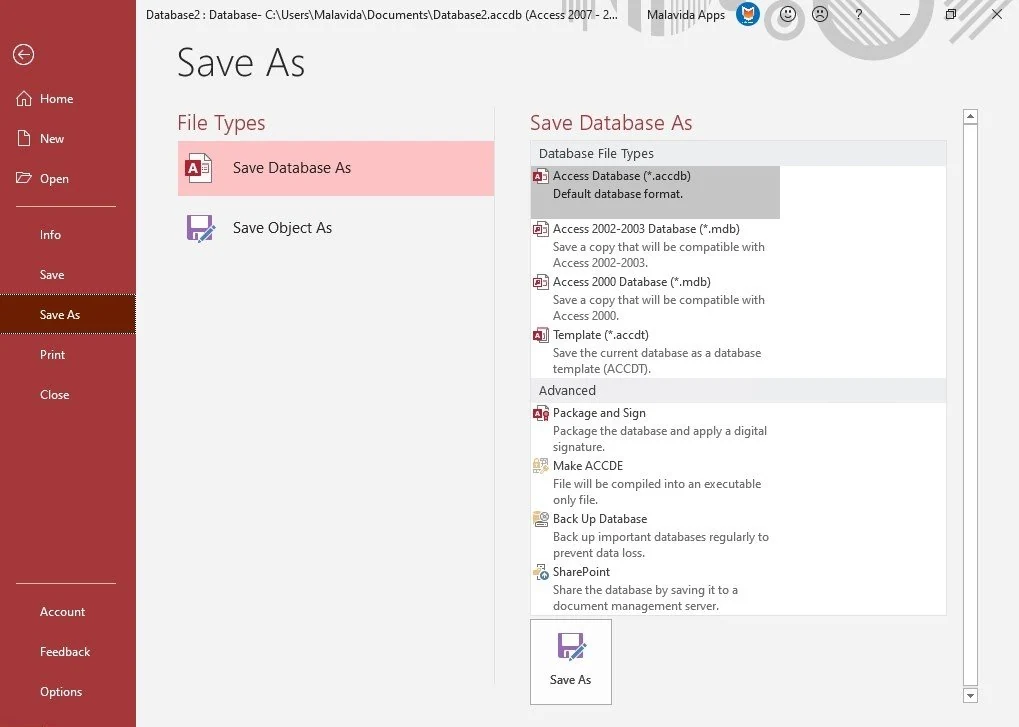Select Access 2002-2003 Database (*.mdb) text
Image resolution: width=1019 pixels, height=727 pixels.
pos(646,229)
